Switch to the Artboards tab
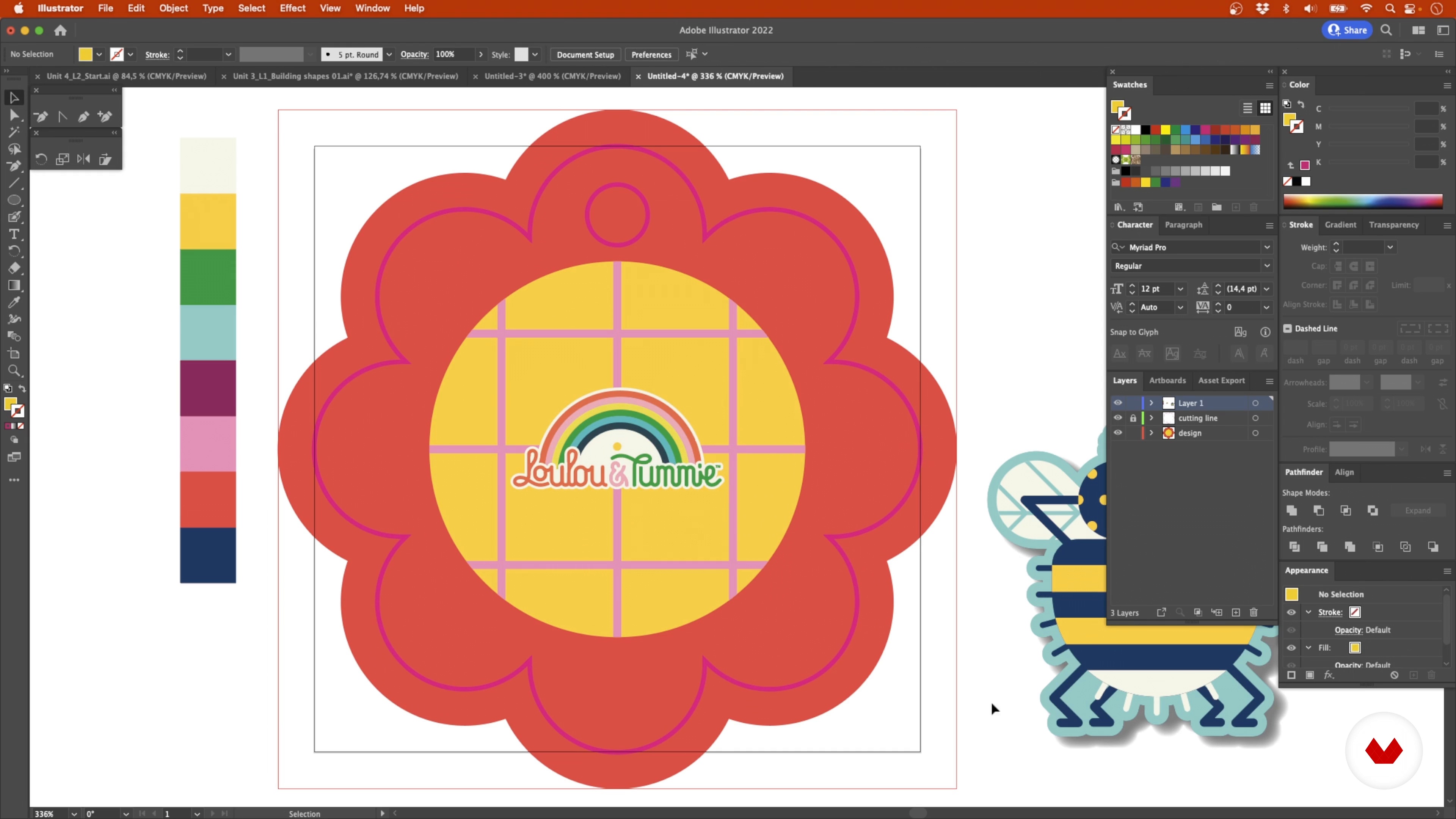Viewport: 1456px width, 819px height. 1167,380
